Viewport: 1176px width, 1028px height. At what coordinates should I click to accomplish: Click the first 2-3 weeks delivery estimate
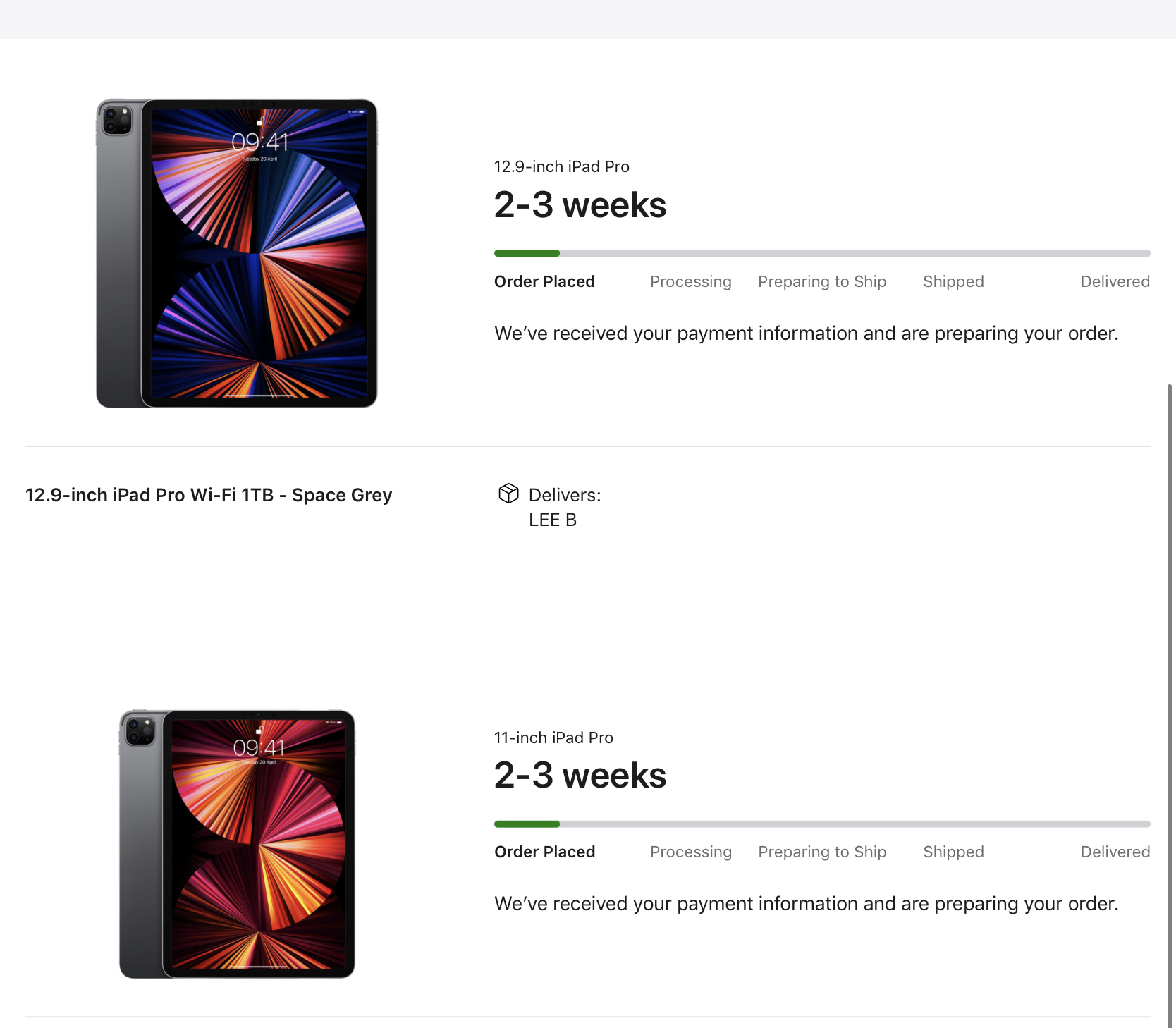tap(580, 205)
